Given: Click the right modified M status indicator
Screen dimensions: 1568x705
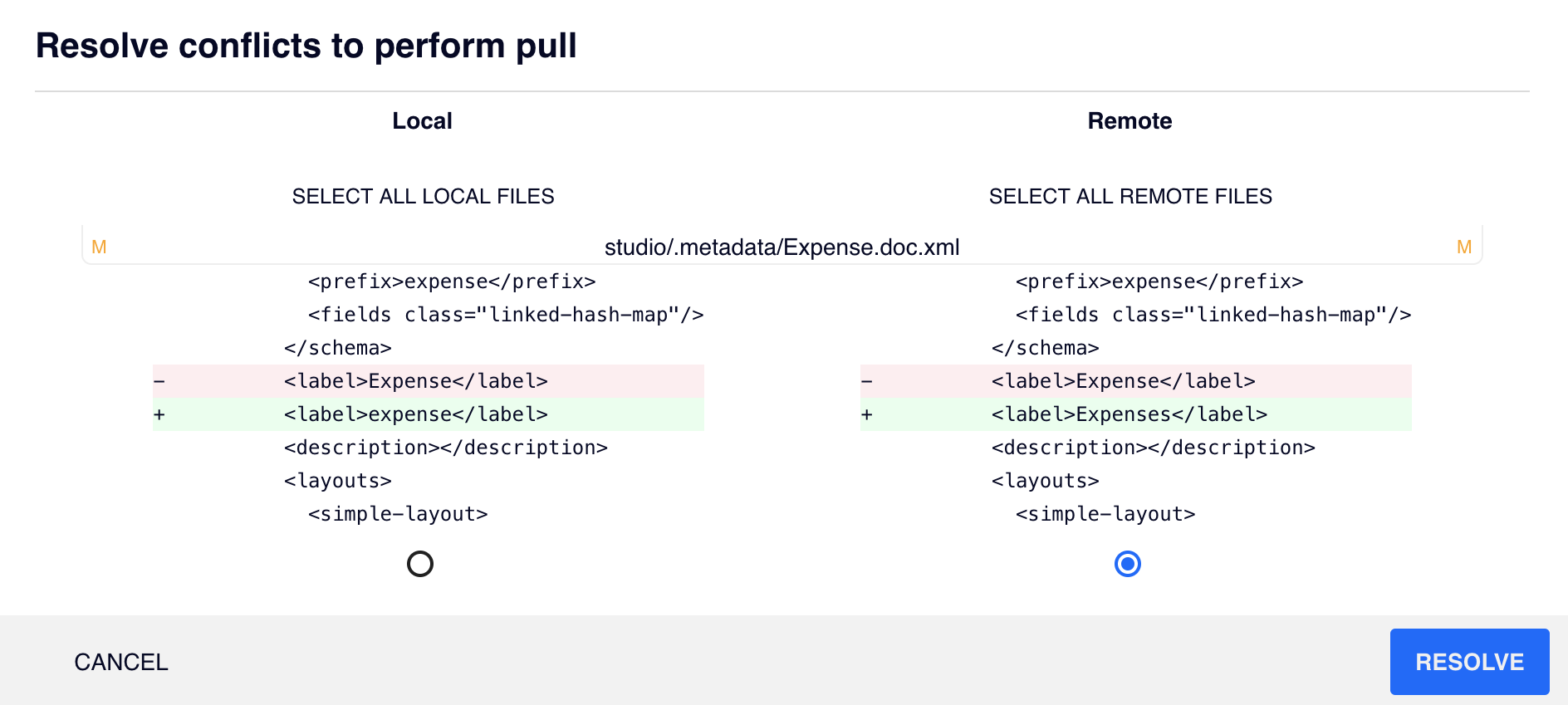Looking at the screenshot, I should coord(1464,247).
